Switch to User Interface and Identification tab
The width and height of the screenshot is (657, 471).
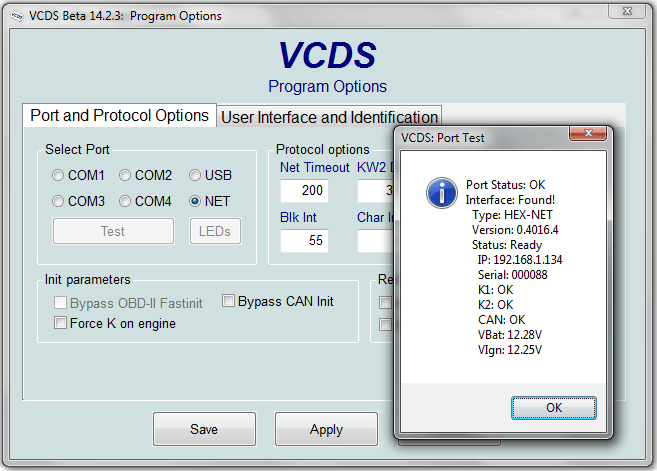pyautogui.click(x=329, y=117)
